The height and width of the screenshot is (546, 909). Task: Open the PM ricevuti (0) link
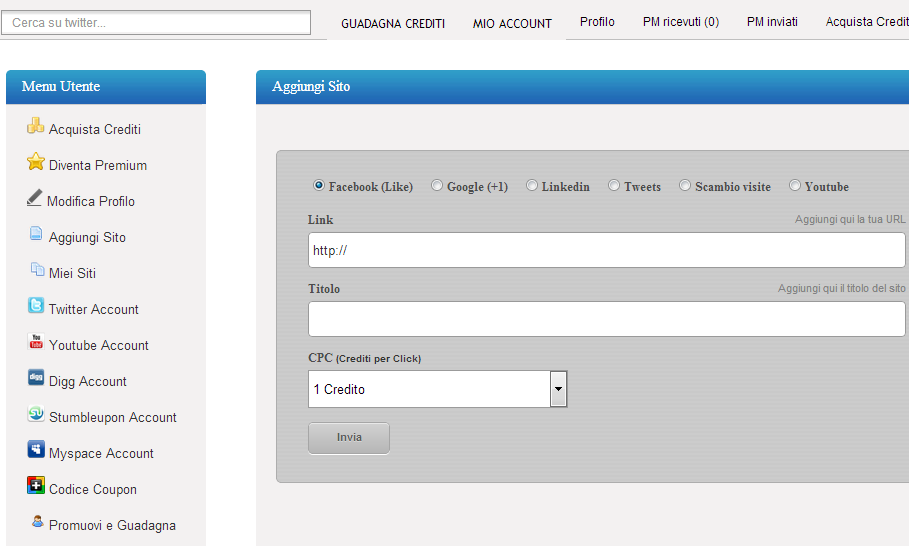pyautogui.click(x=681, y=22)
